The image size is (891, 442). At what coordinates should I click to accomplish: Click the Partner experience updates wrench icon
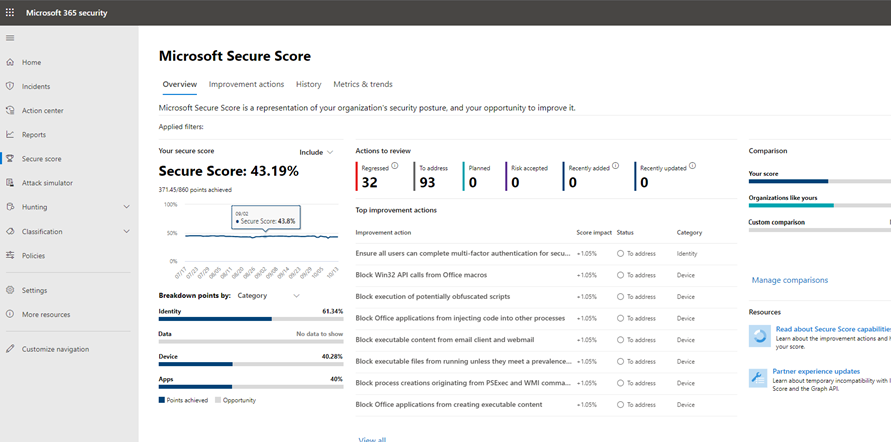pyautogui.click(x=759, y=378)
